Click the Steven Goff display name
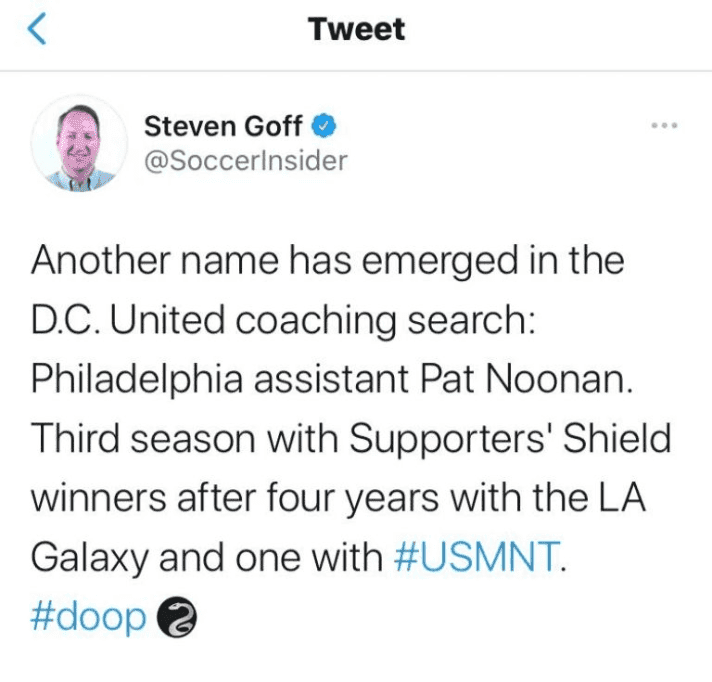 (223, 127)
